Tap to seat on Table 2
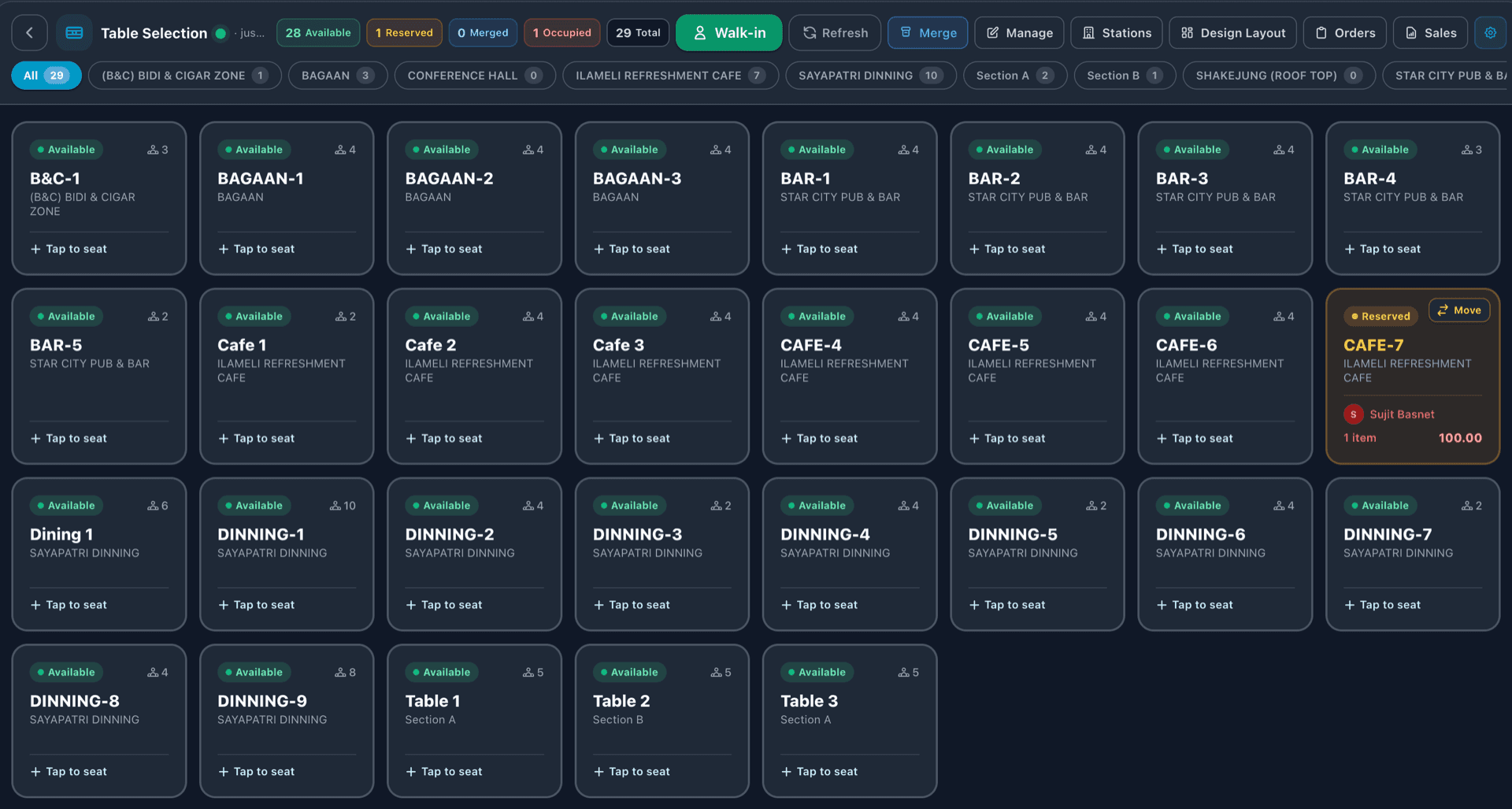 [632, 772]
